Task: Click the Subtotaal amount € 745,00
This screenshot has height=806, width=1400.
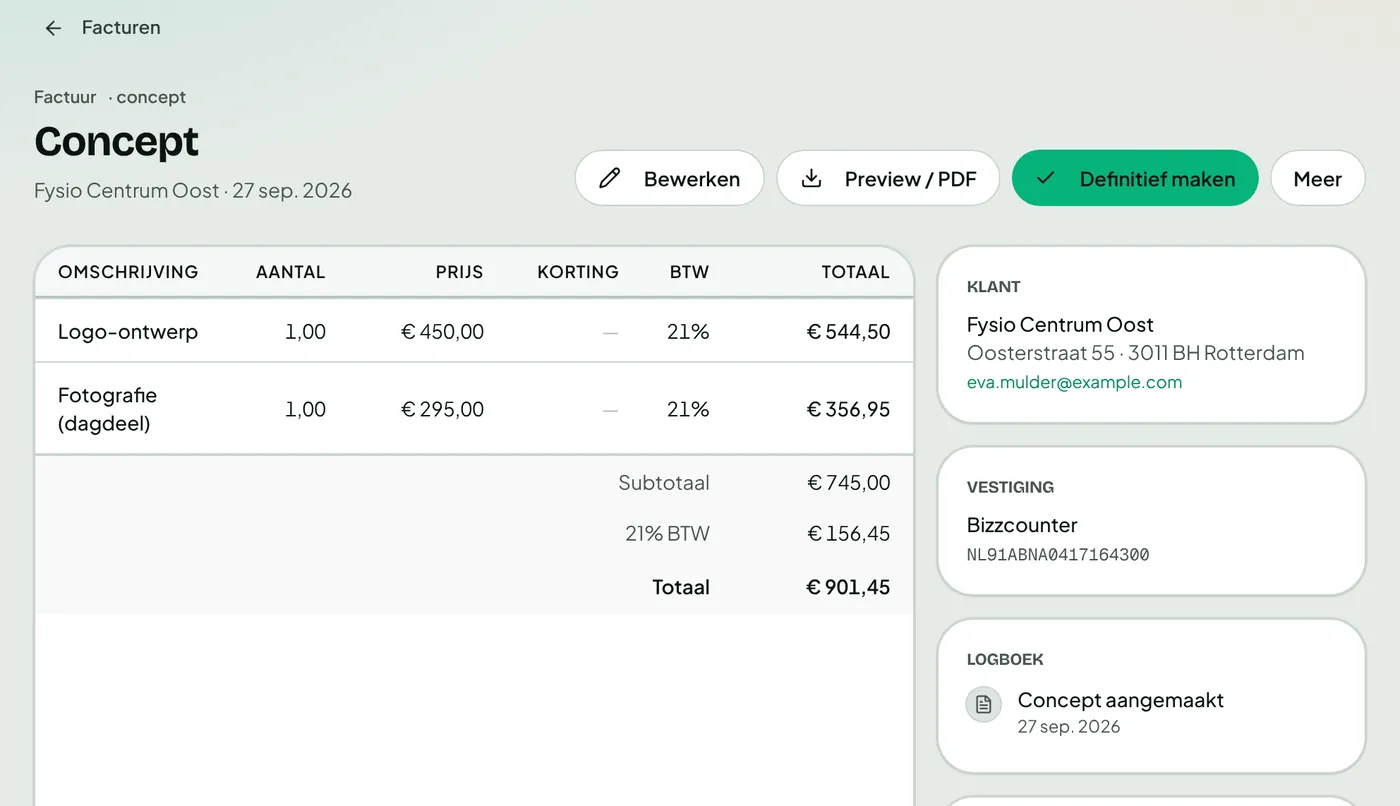Action: [x=848, y=483]
